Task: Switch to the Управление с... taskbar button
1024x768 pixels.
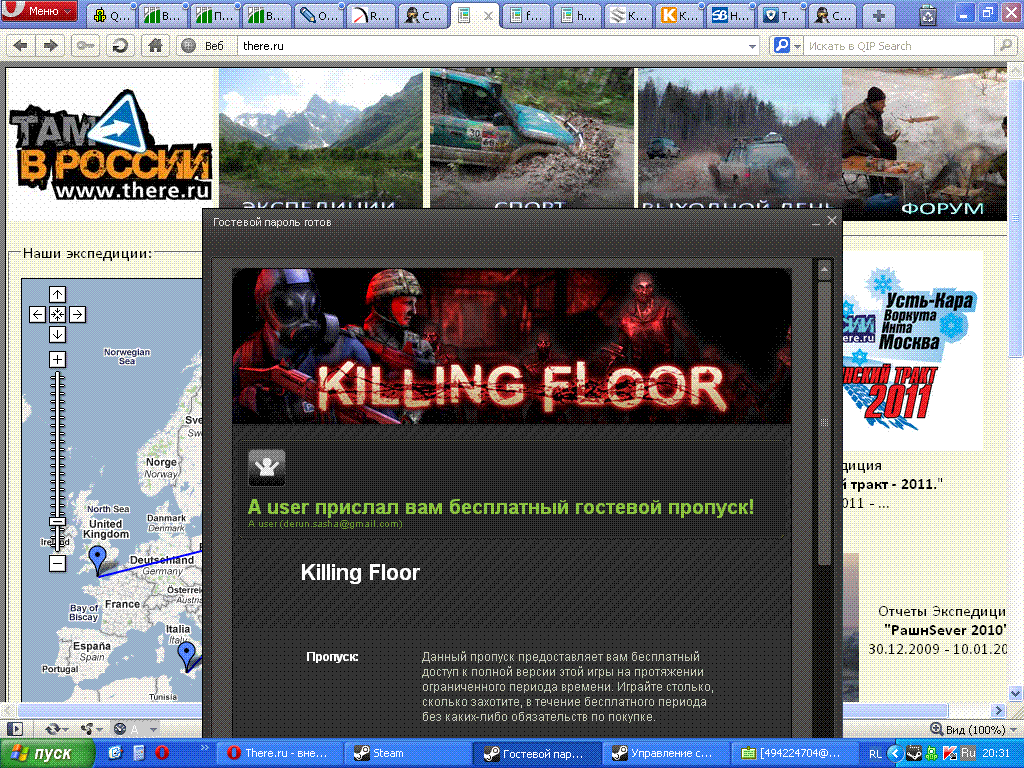Action: point(665,754)
